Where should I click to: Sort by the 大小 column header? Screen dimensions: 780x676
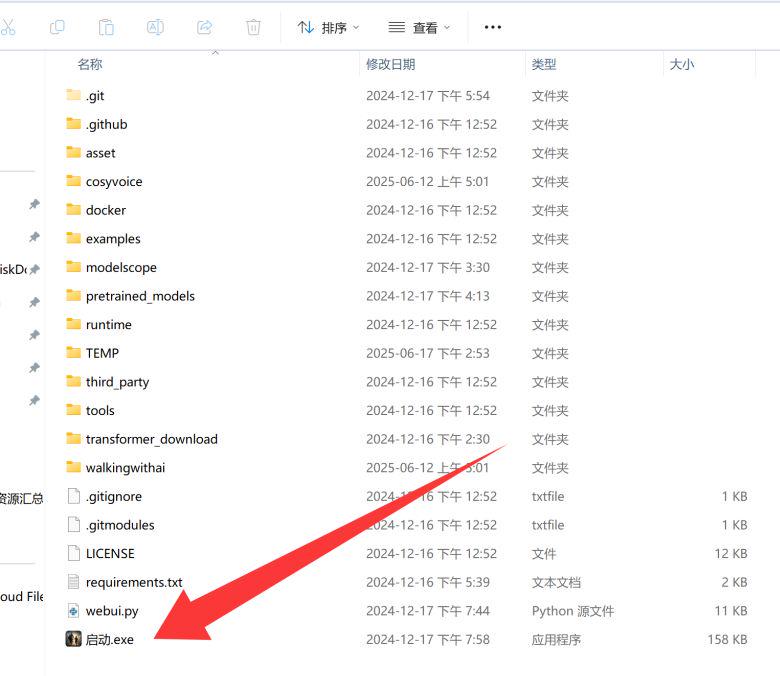click(x=682, y=64)
